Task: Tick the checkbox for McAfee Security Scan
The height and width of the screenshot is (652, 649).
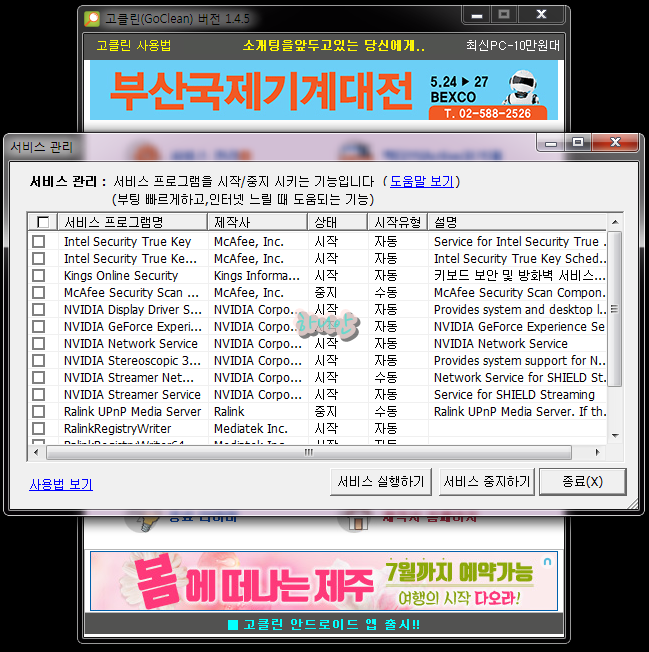Action: click(39, 293)
